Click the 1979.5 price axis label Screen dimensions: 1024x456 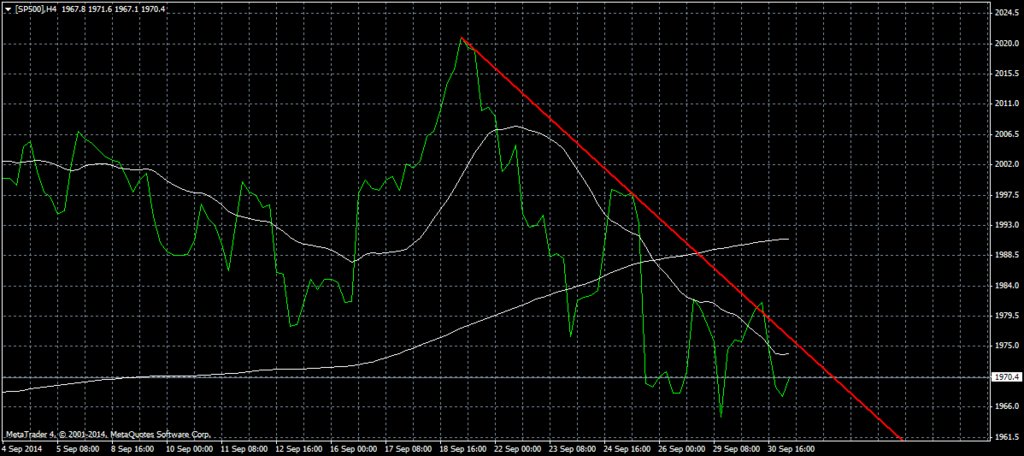tap(1005, 316)
